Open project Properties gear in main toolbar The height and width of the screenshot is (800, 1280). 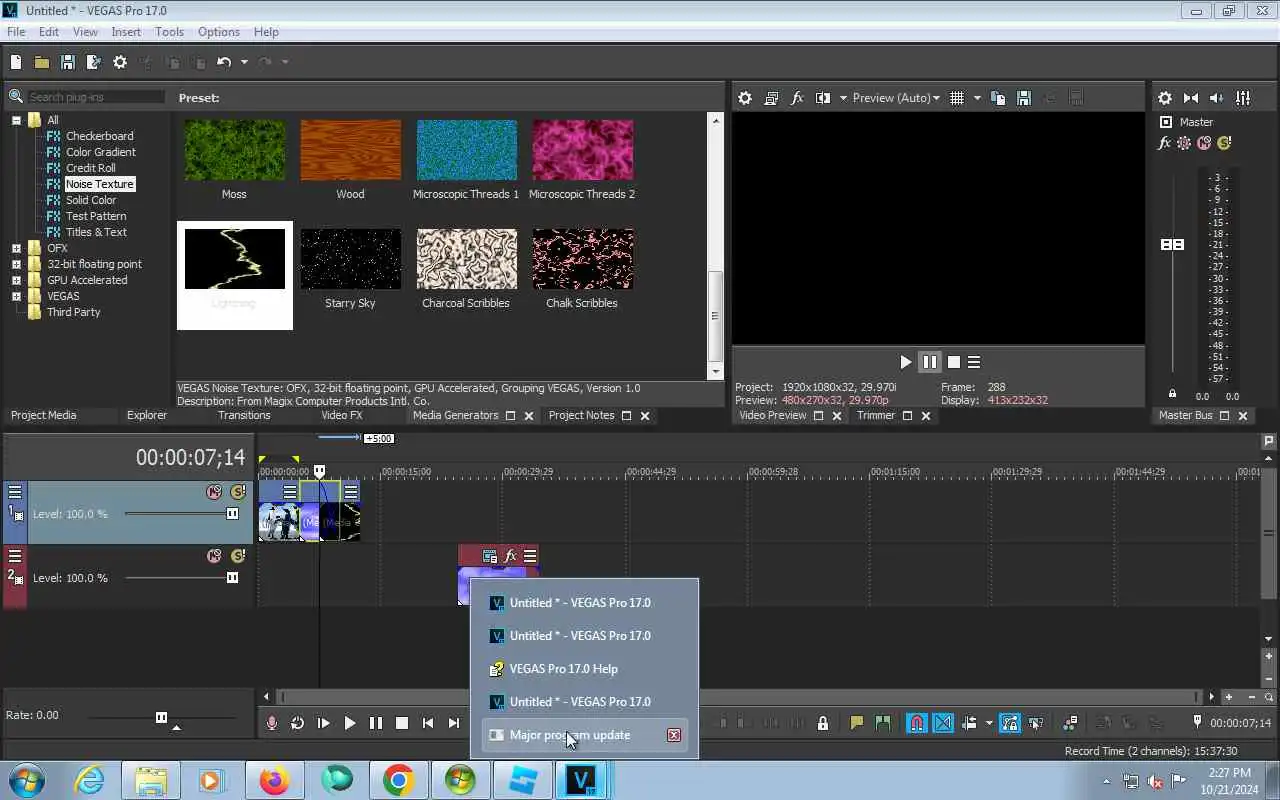point(120,62)
